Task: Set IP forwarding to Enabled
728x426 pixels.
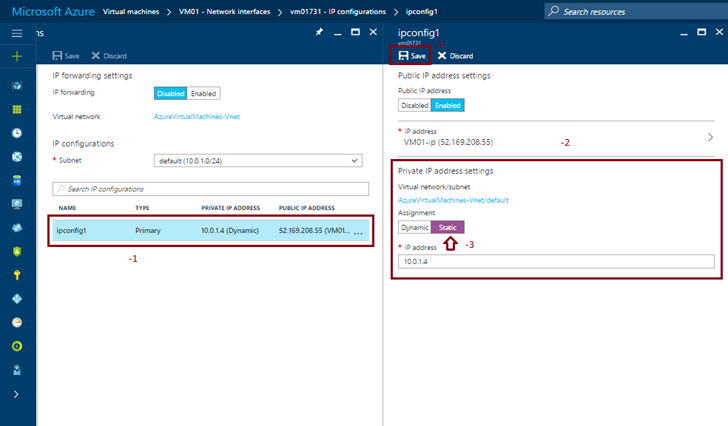Action: pos(203,93)
